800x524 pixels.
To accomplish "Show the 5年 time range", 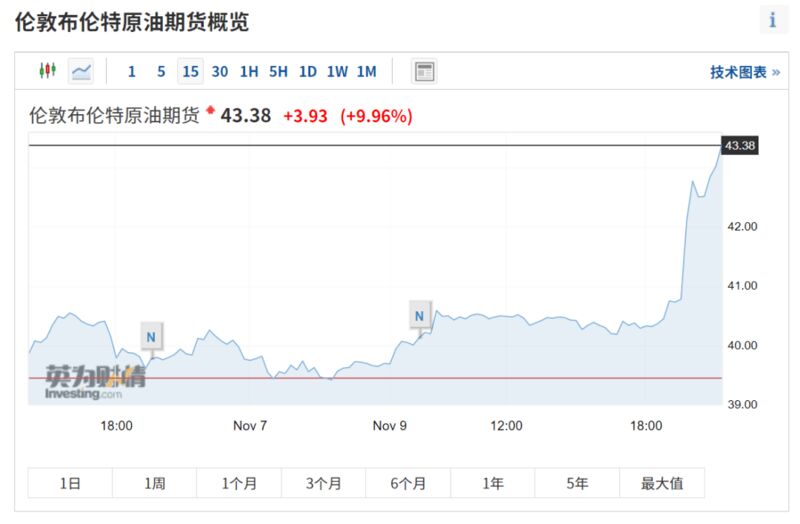I will tap(577, 483).
